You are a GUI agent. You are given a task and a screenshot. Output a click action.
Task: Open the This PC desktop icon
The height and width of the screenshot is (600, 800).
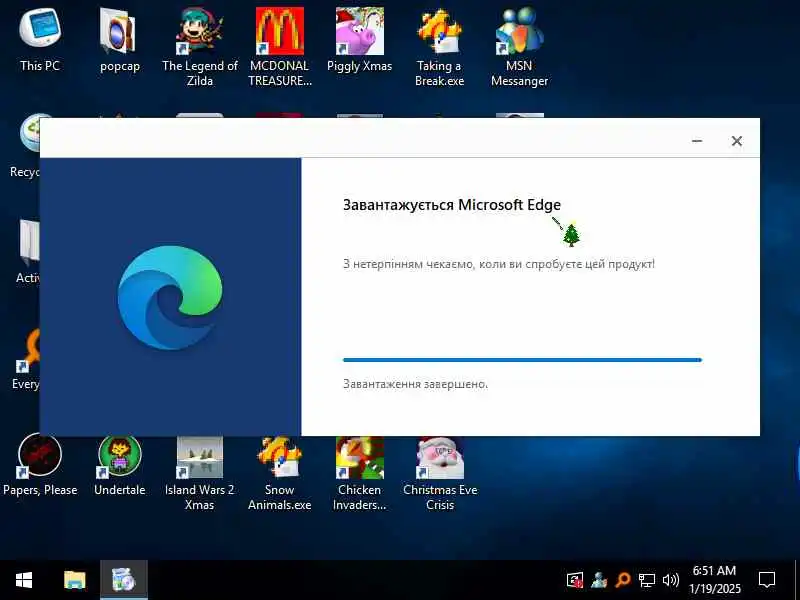pos(40,40)
